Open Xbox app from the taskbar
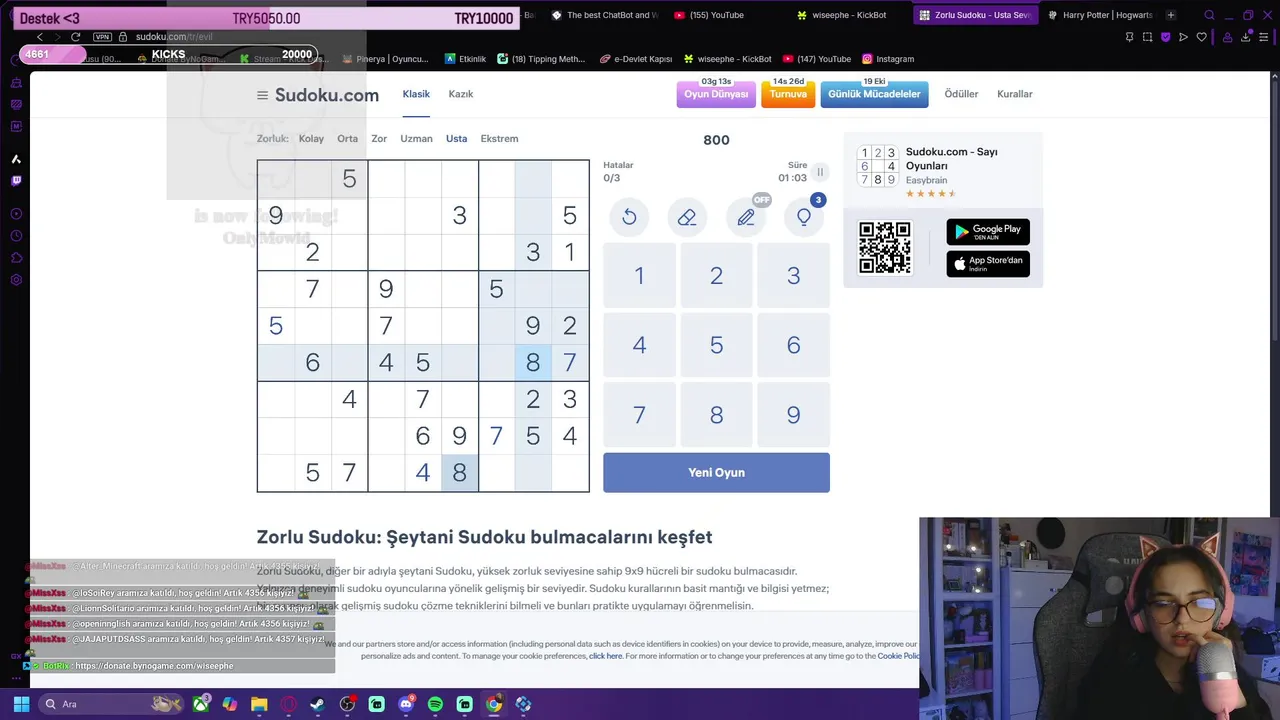 (201, 704)
